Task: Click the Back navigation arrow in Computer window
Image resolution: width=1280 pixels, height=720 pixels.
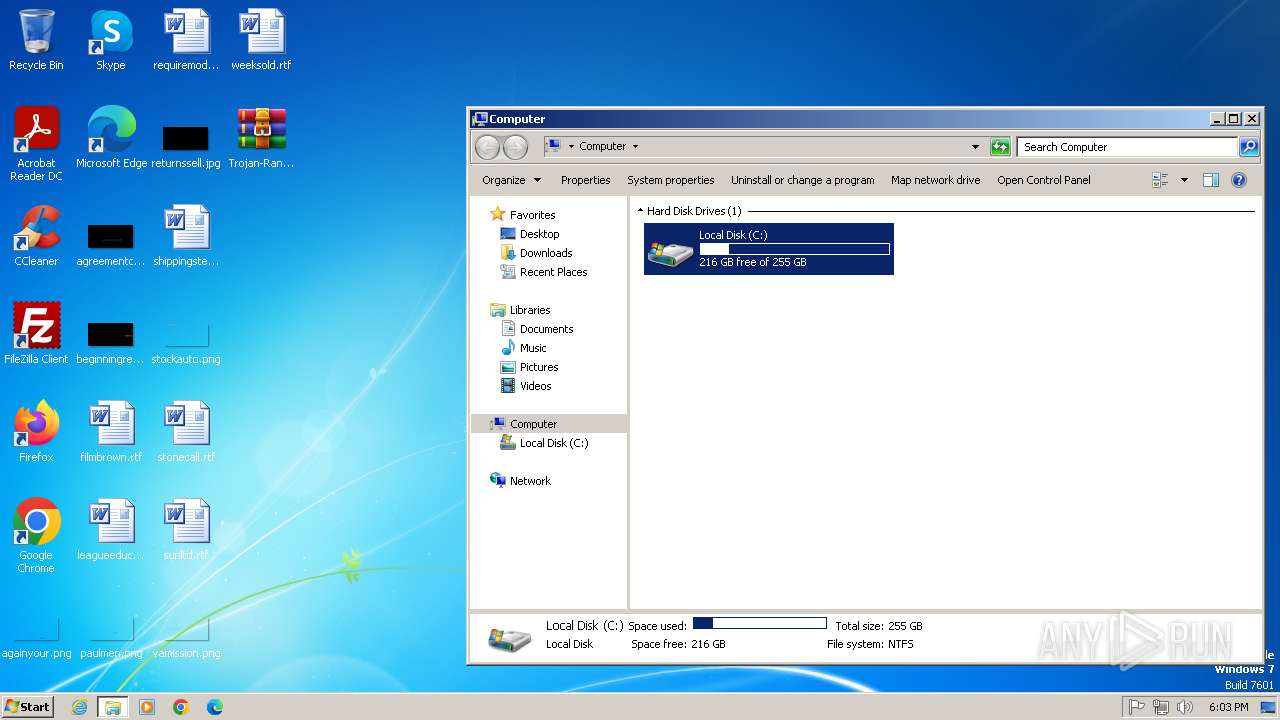Action: coord(487,147)
